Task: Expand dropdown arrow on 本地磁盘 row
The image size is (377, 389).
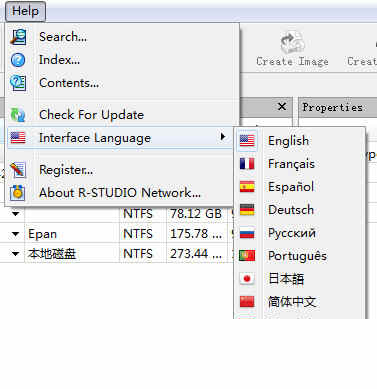Action: 15,254
